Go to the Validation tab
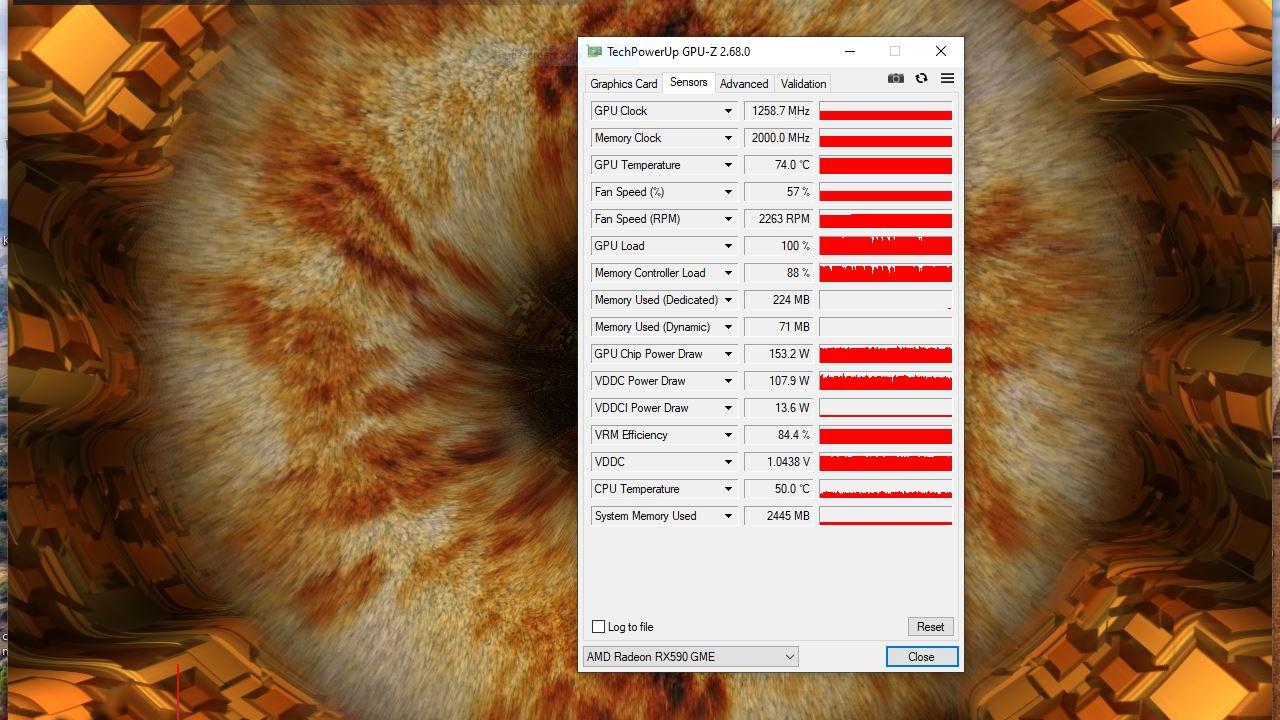 (803, 84)
